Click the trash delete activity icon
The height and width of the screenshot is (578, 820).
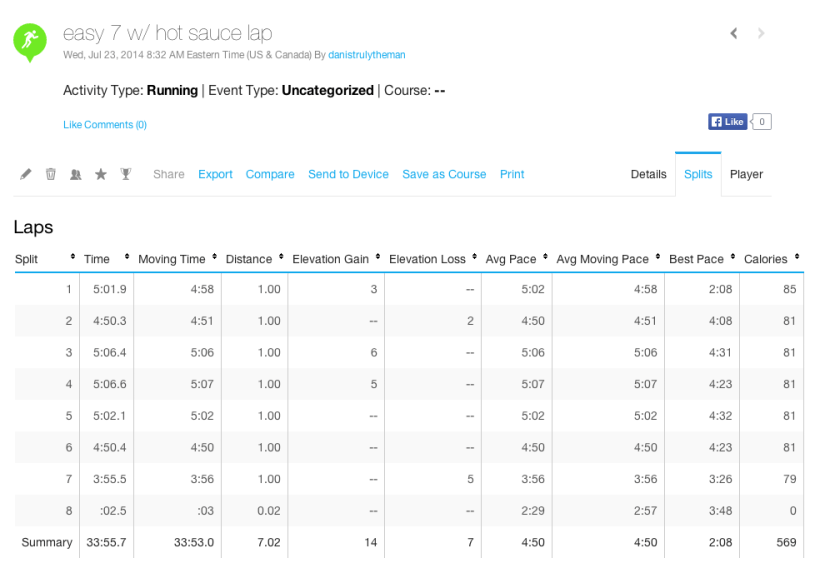pos(51,174)
